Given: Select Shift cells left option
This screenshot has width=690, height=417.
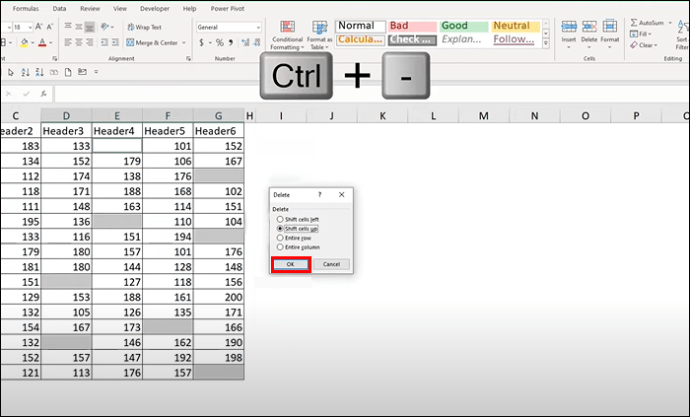Looking at the screenshot, I should point(297,219).
